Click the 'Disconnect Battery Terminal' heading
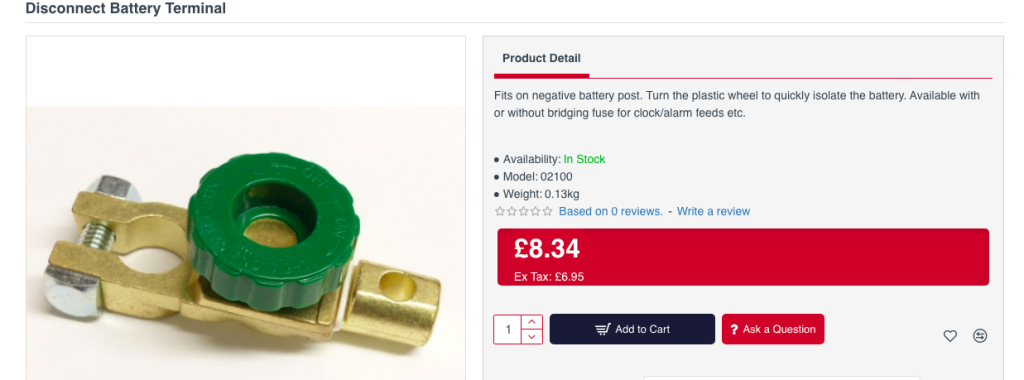This screenshot has height=380, width=1024. (x=125, y=8)
